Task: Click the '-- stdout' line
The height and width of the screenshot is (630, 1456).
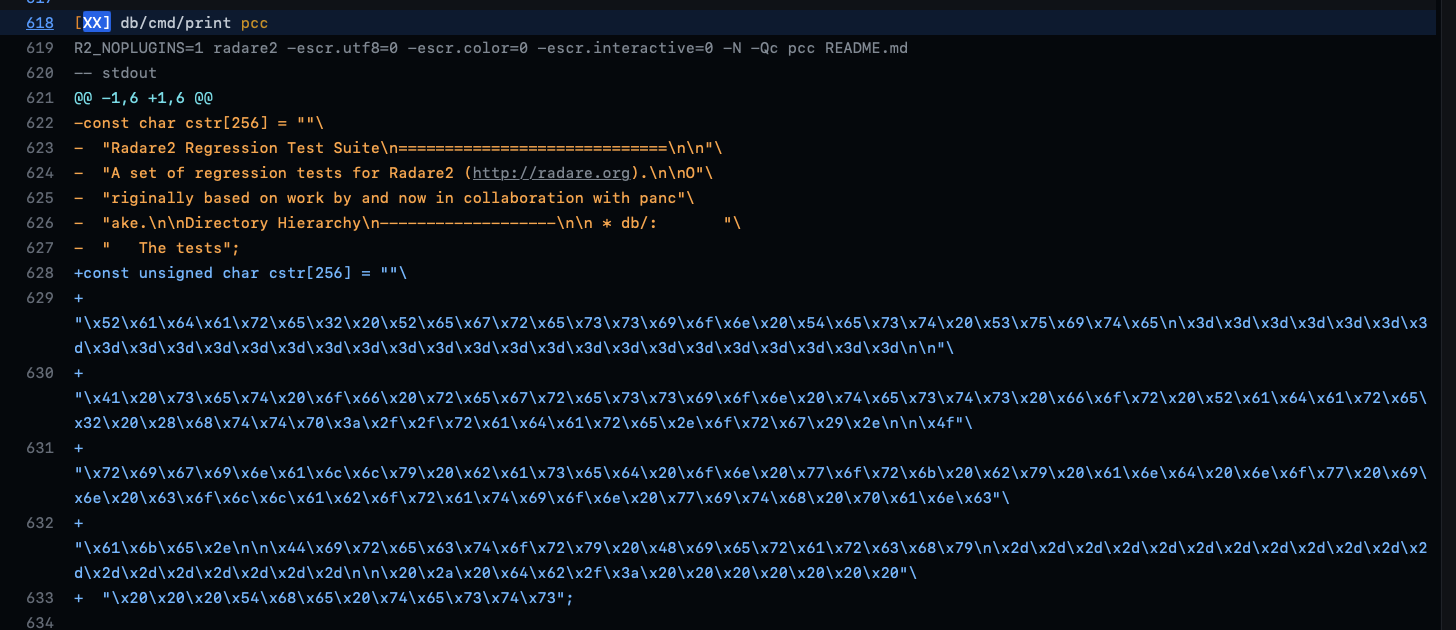Action: click(115, 73)
